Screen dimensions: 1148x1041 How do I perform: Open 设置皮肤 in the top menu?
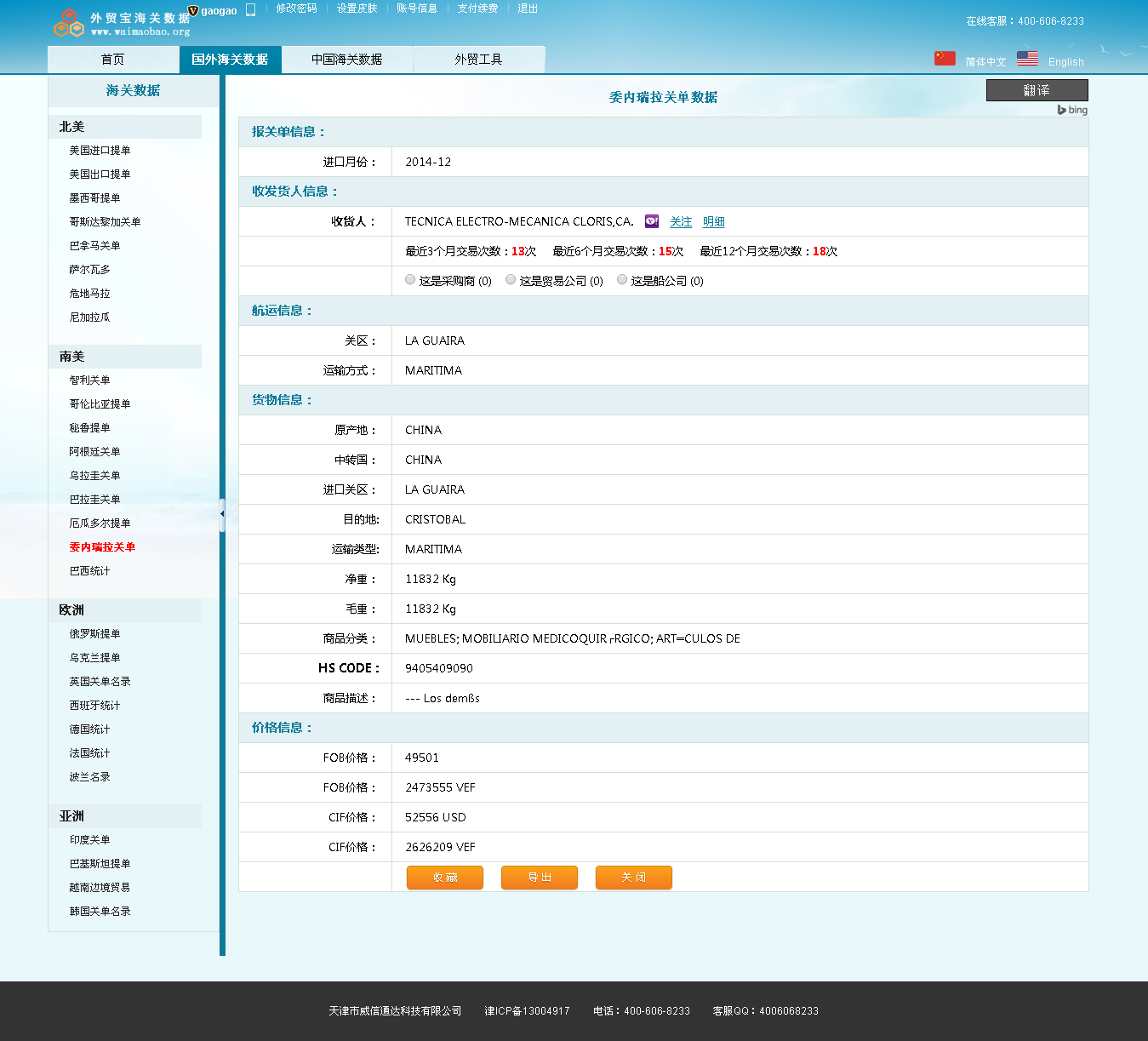tap(357, 9)
